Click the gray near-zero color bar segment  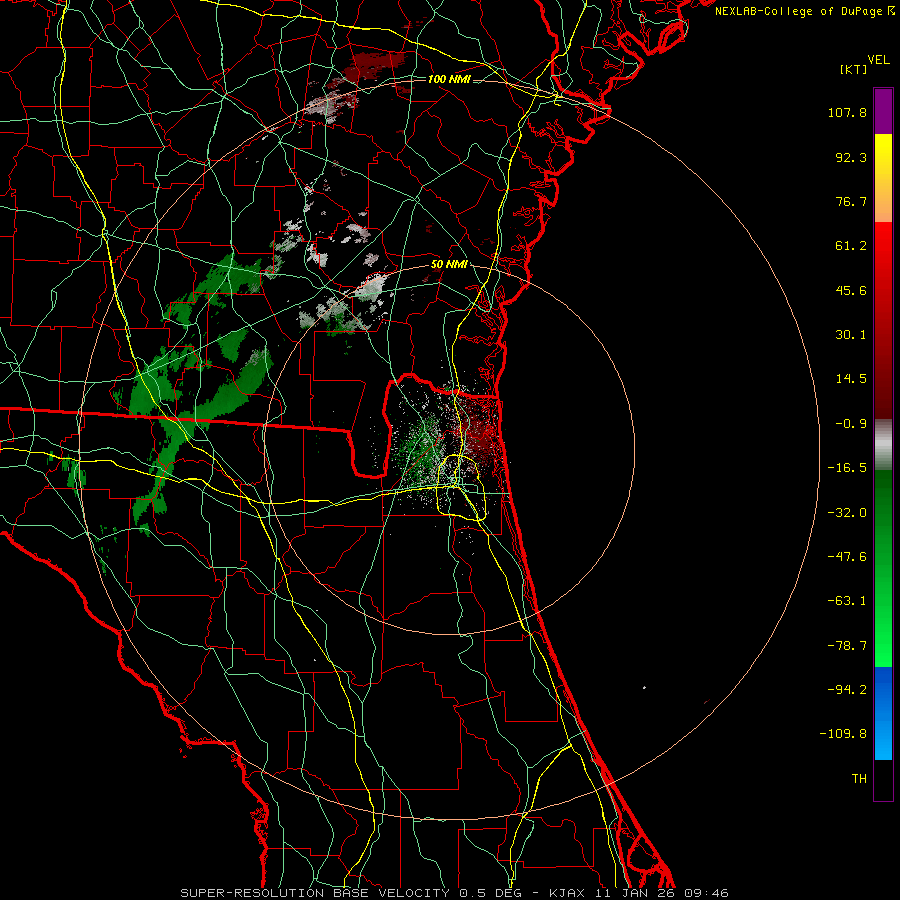pos(883,445)
